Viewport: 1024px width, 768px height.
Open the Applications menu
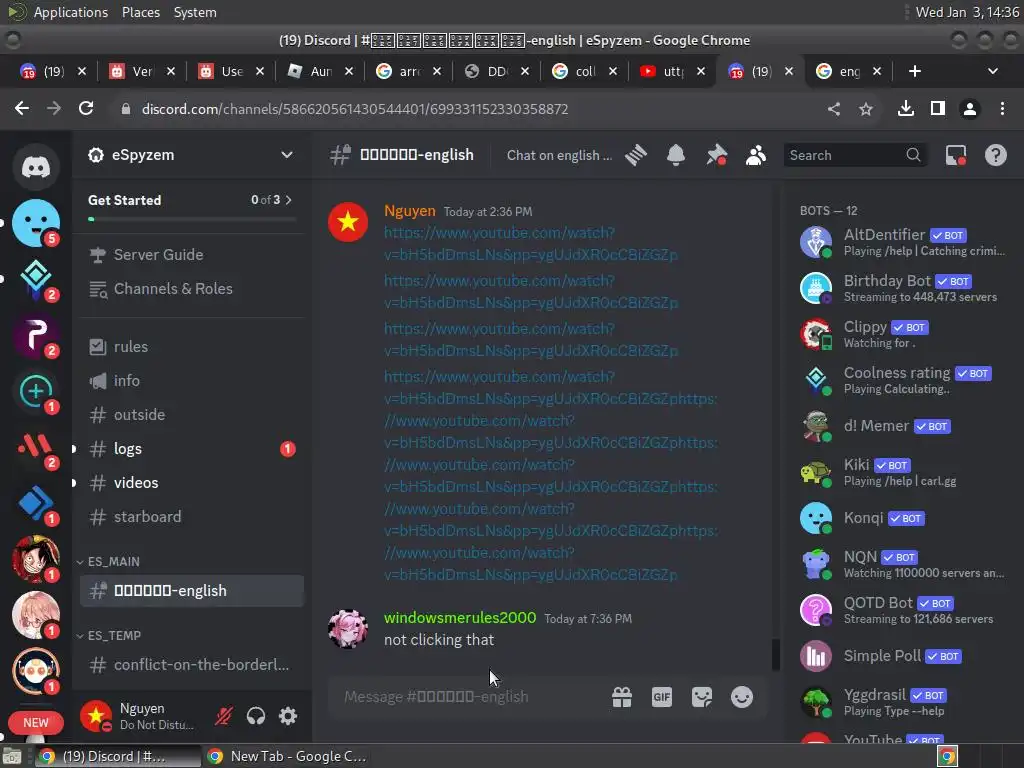coord(71,12)
